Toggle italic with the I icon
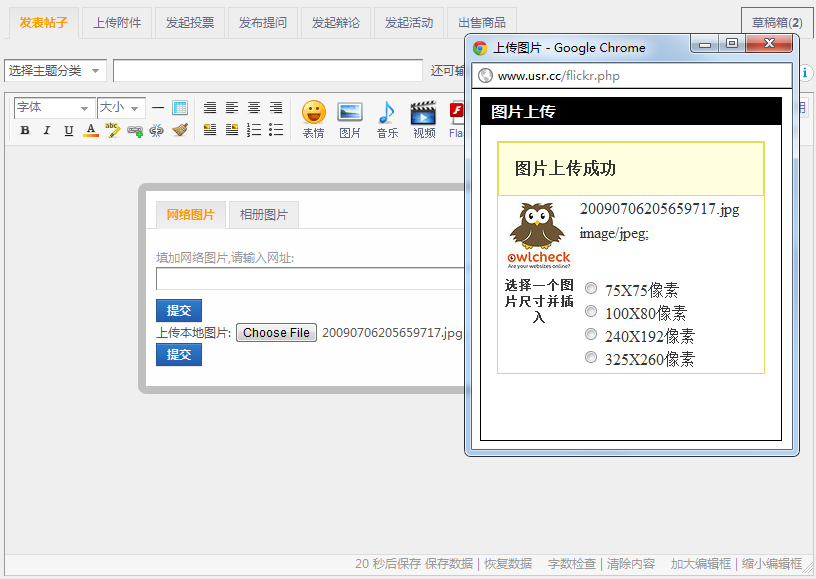 coord(45,130)
